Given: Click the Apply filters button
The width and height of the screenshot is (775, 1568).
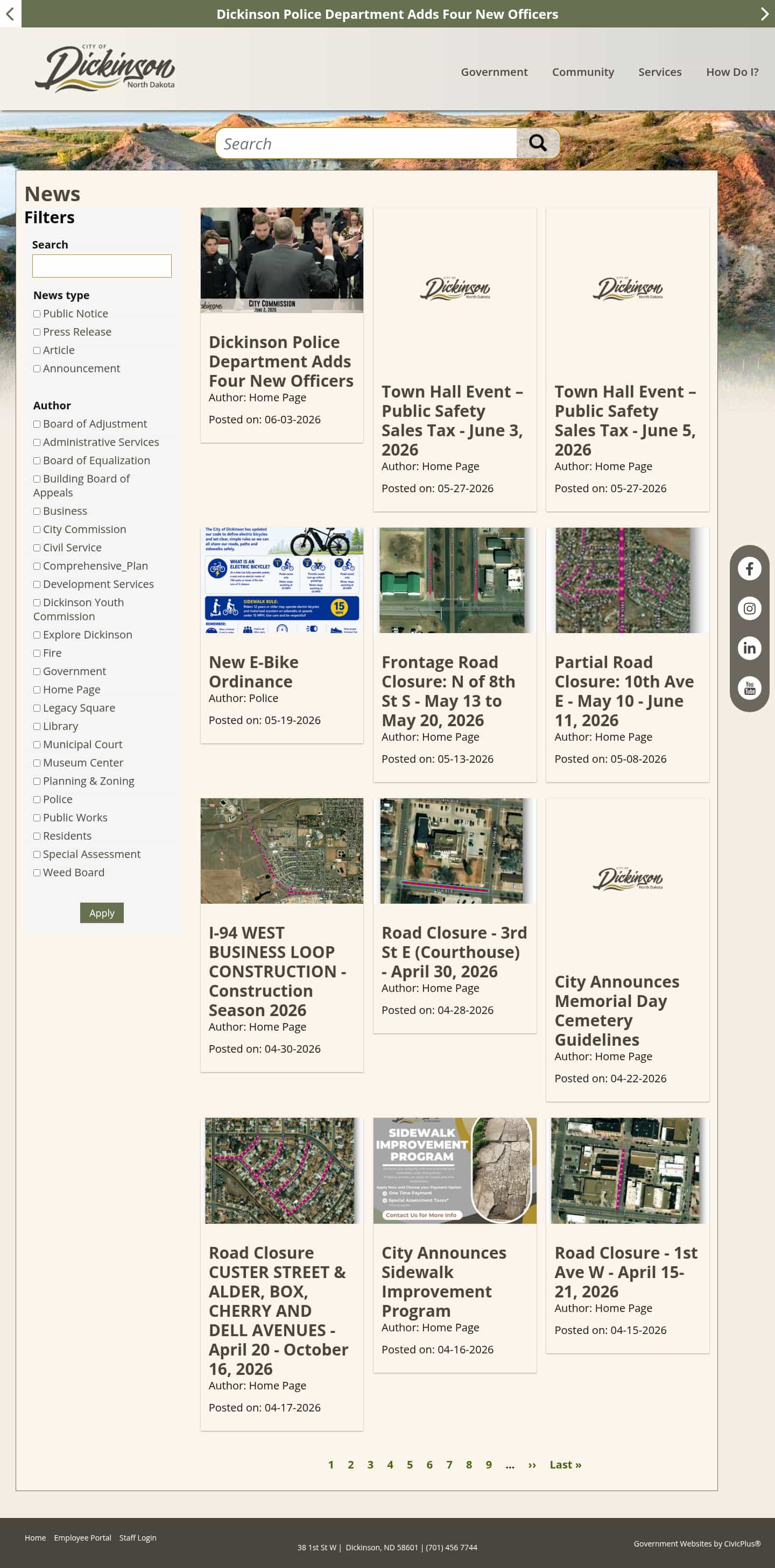Looking at the screenshot, I should click(102, 912).
